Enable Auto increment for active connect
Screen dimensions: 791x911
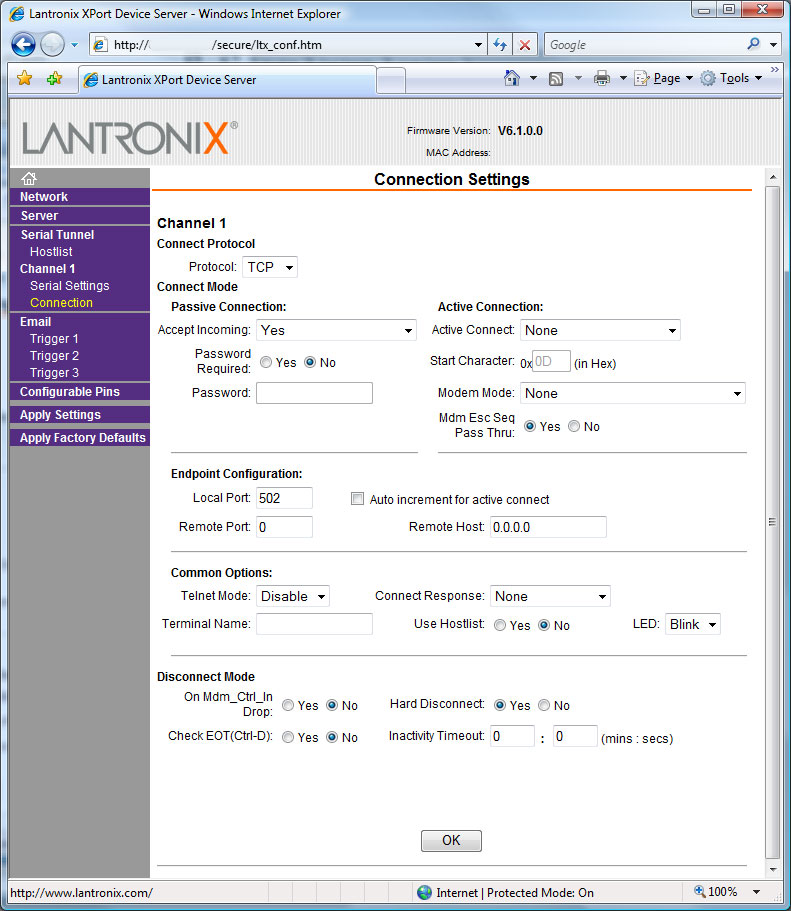coord(357,499)
